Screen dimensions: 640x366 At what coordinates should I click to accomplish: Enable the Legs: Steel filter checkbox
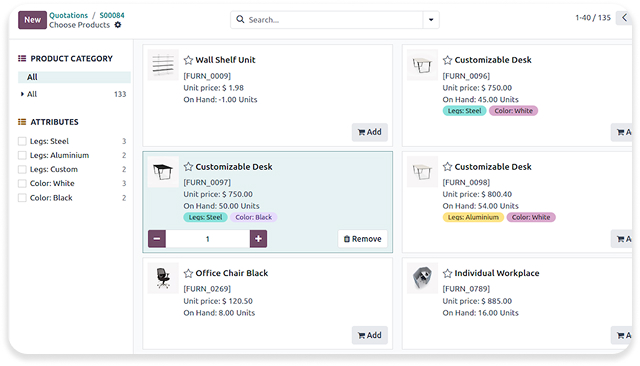pos(22,141)
